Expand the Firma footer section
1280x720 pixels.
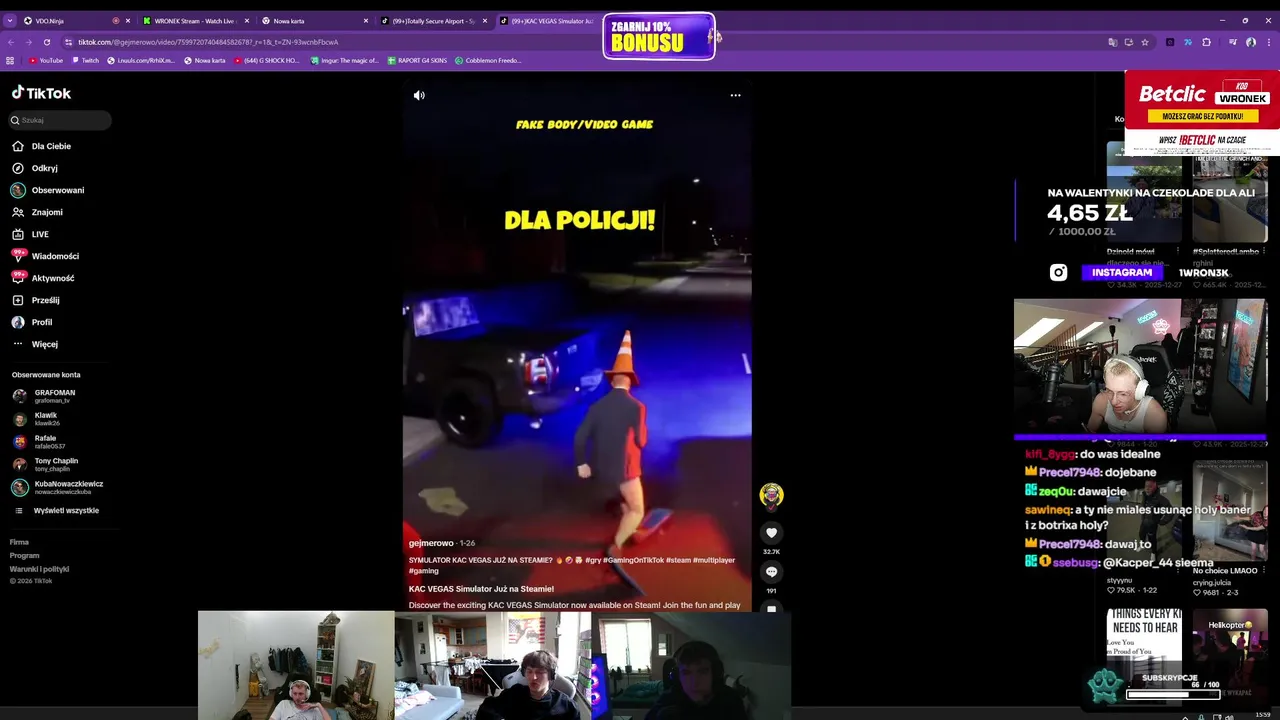tap(19, 542)
